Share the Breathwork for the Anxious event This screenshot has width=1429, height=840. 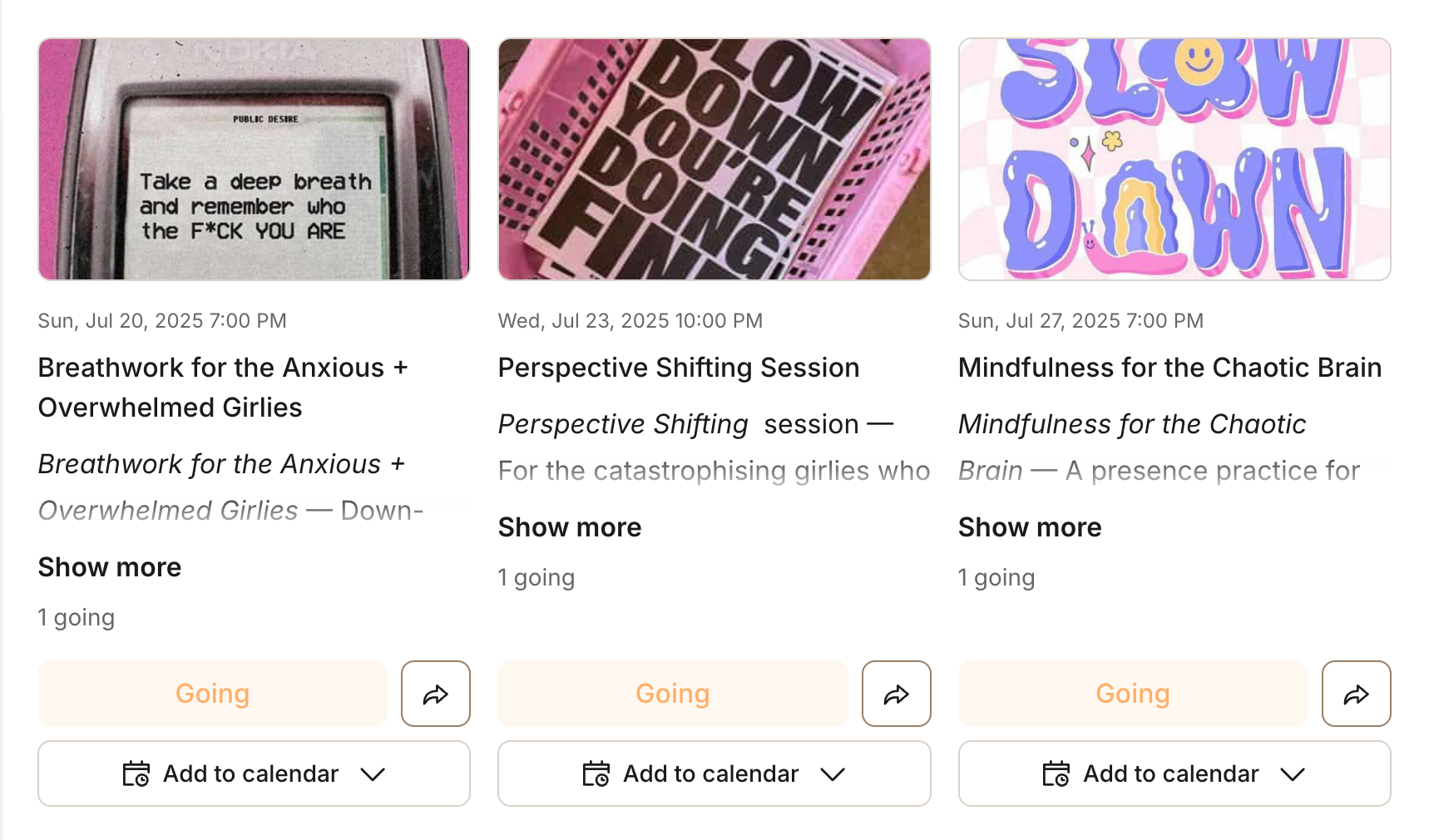pyautogui.click(x=436, y=694)
